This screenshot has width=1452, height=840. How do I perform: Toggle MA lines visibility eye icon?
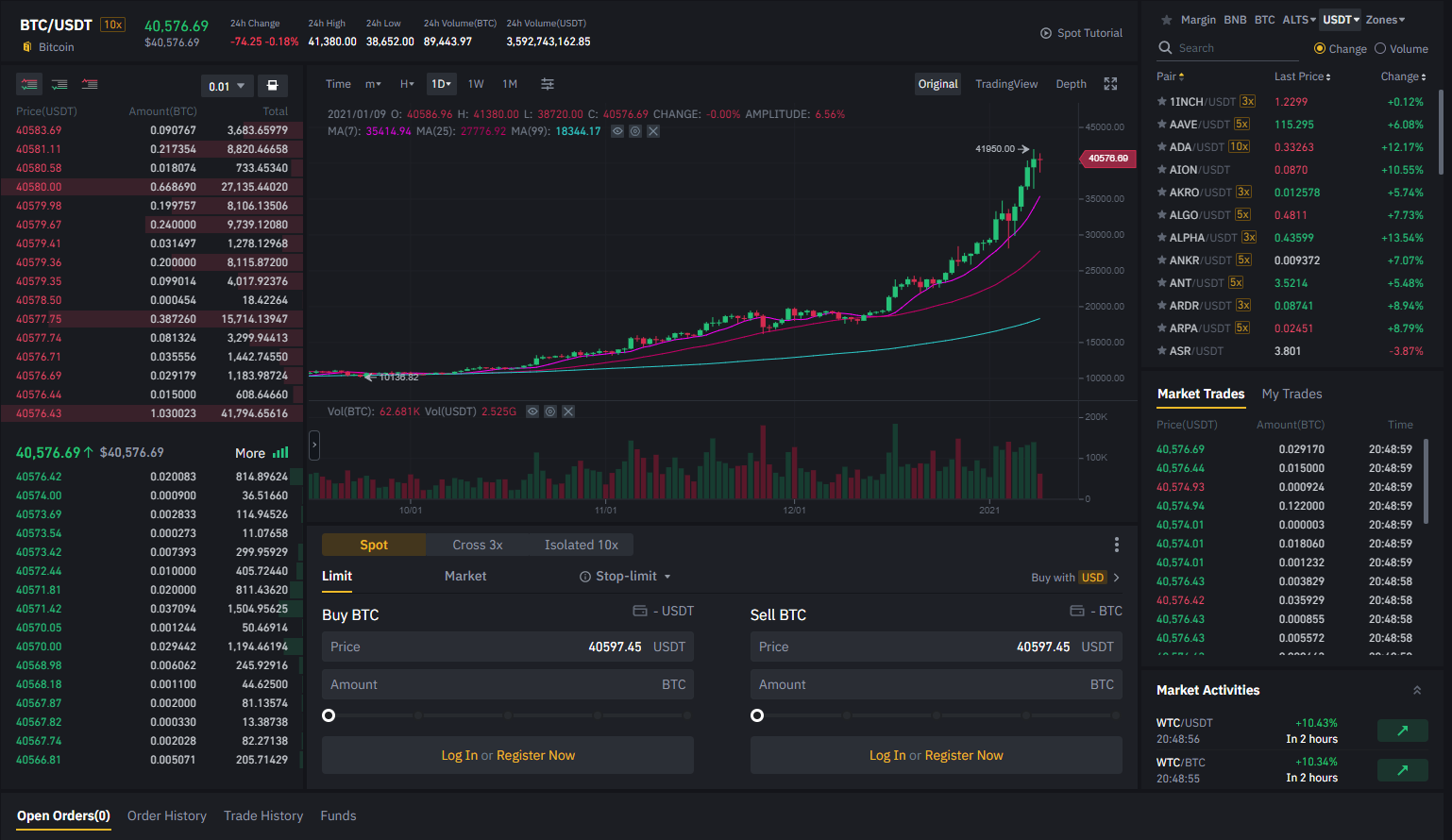pos(617,131)
